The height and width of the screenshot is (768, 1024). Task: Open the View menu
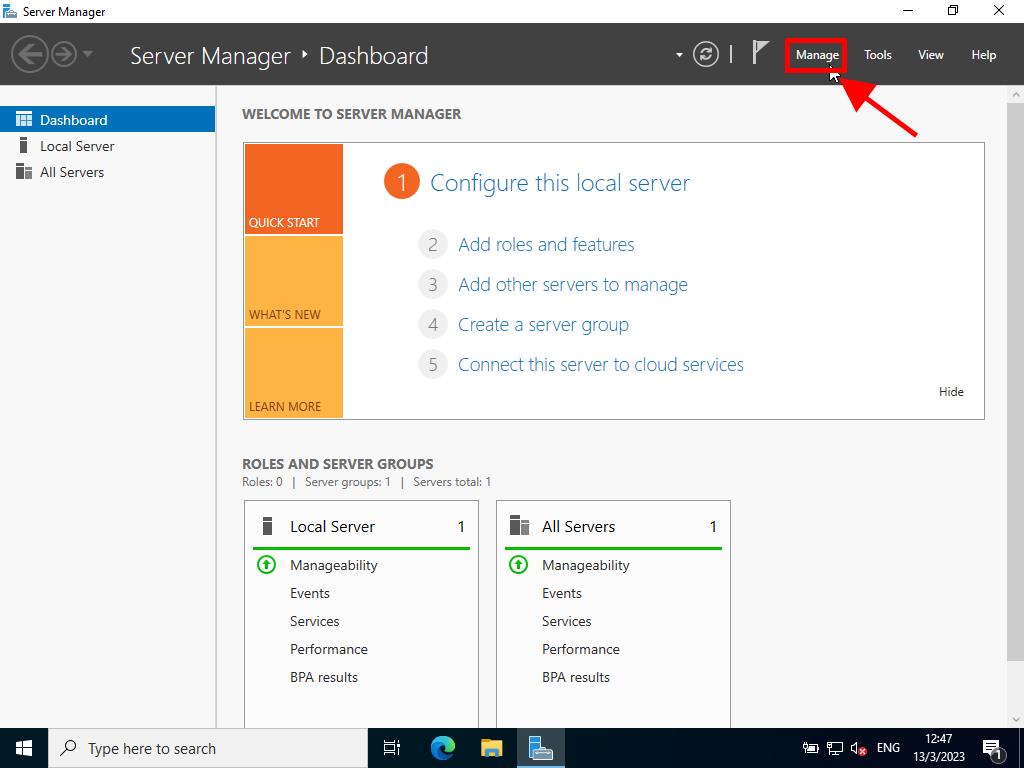pos(930,55)
